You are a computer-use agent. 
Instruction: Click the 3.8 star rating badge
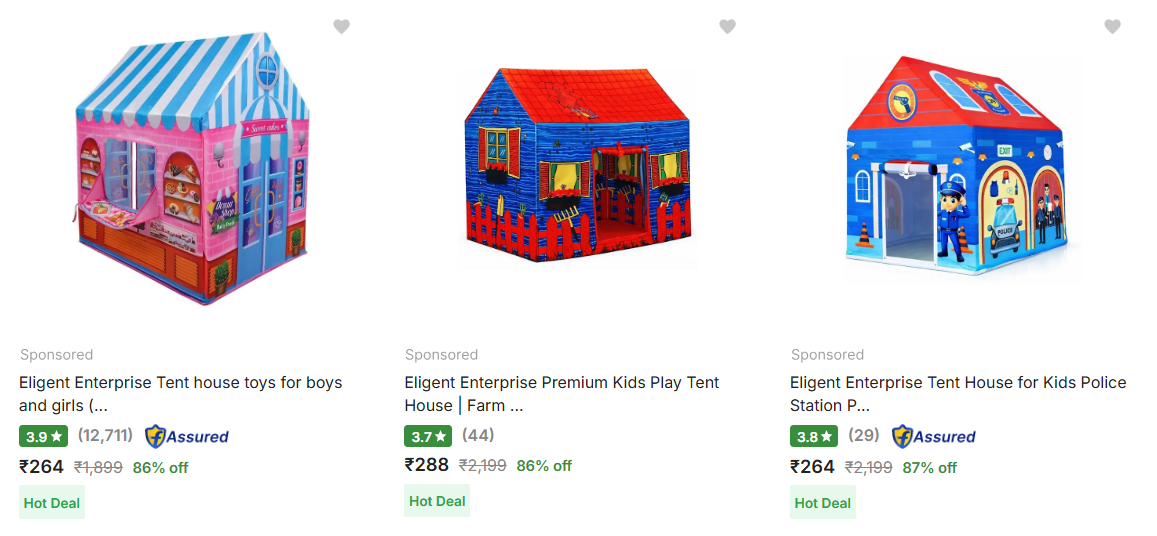pos(814,436)
